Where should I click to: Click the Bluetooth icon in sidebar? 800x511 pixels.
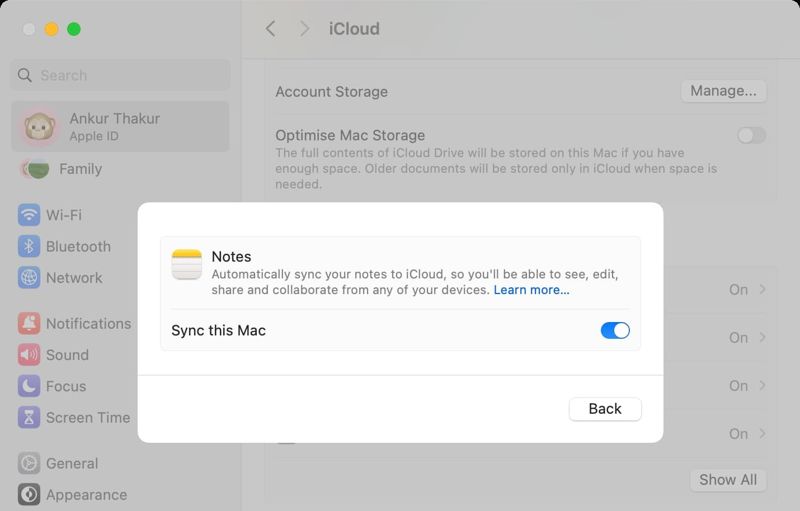point(29,246)
